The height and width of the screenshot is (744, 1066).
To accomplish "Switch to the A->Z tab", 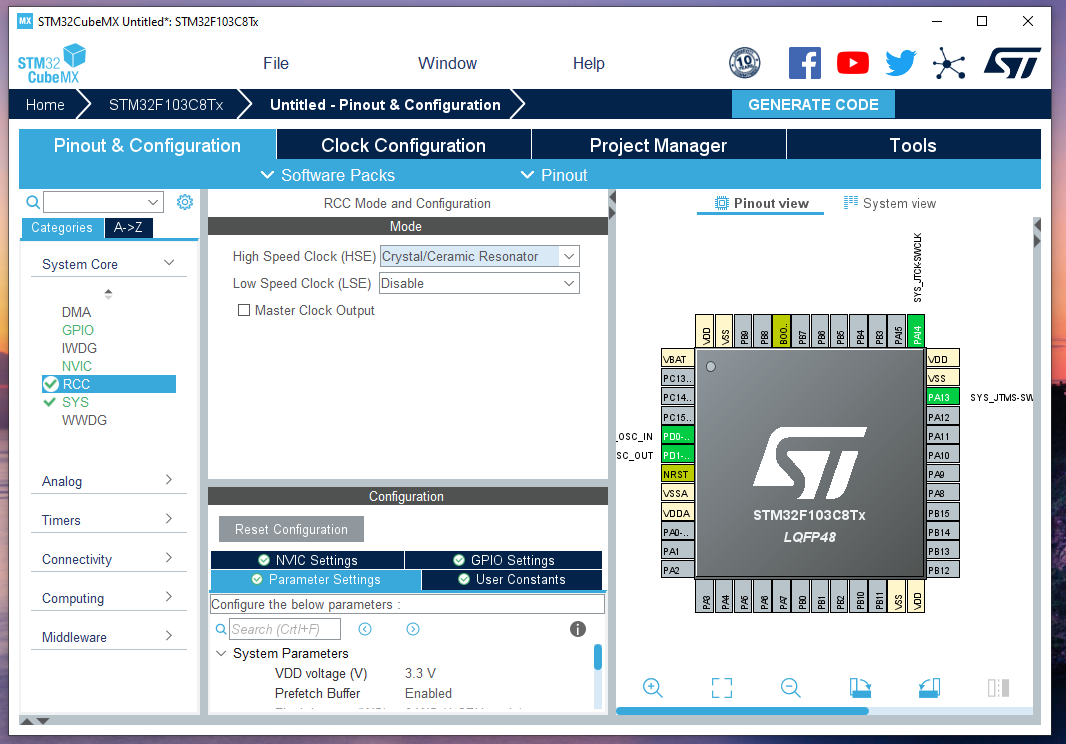I will 128,227.
